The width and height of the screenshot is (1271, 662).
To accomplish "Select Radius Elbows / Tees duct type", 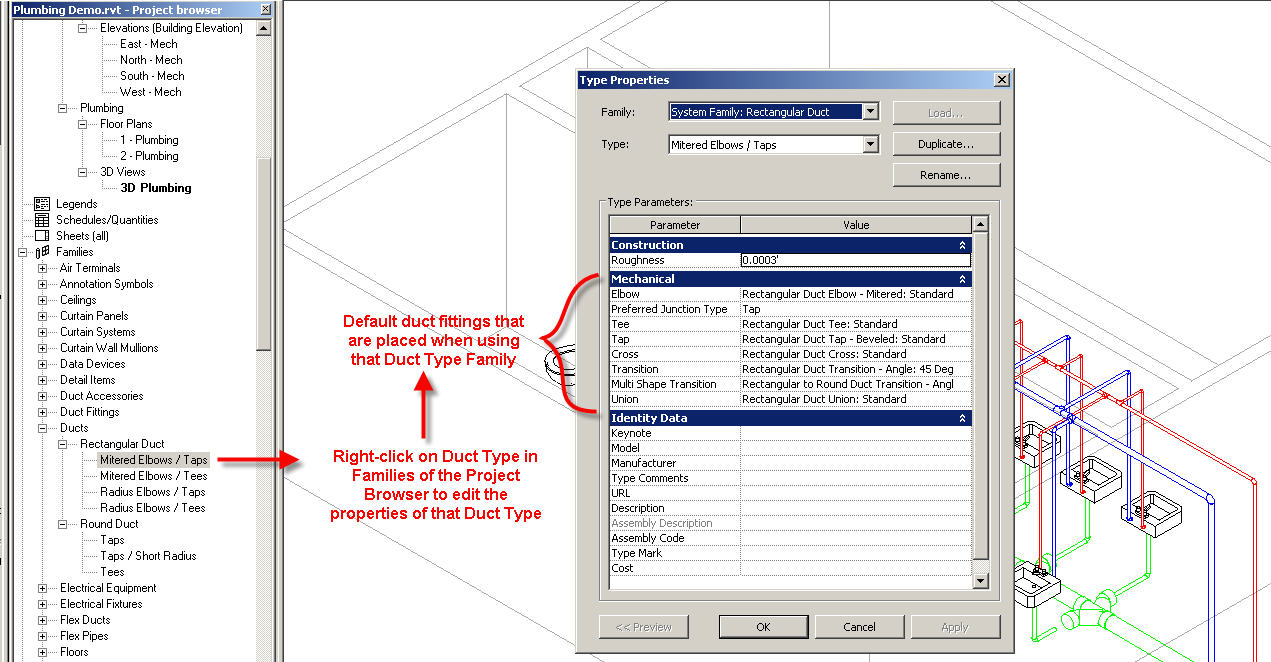I will click(x=152, y=508).
